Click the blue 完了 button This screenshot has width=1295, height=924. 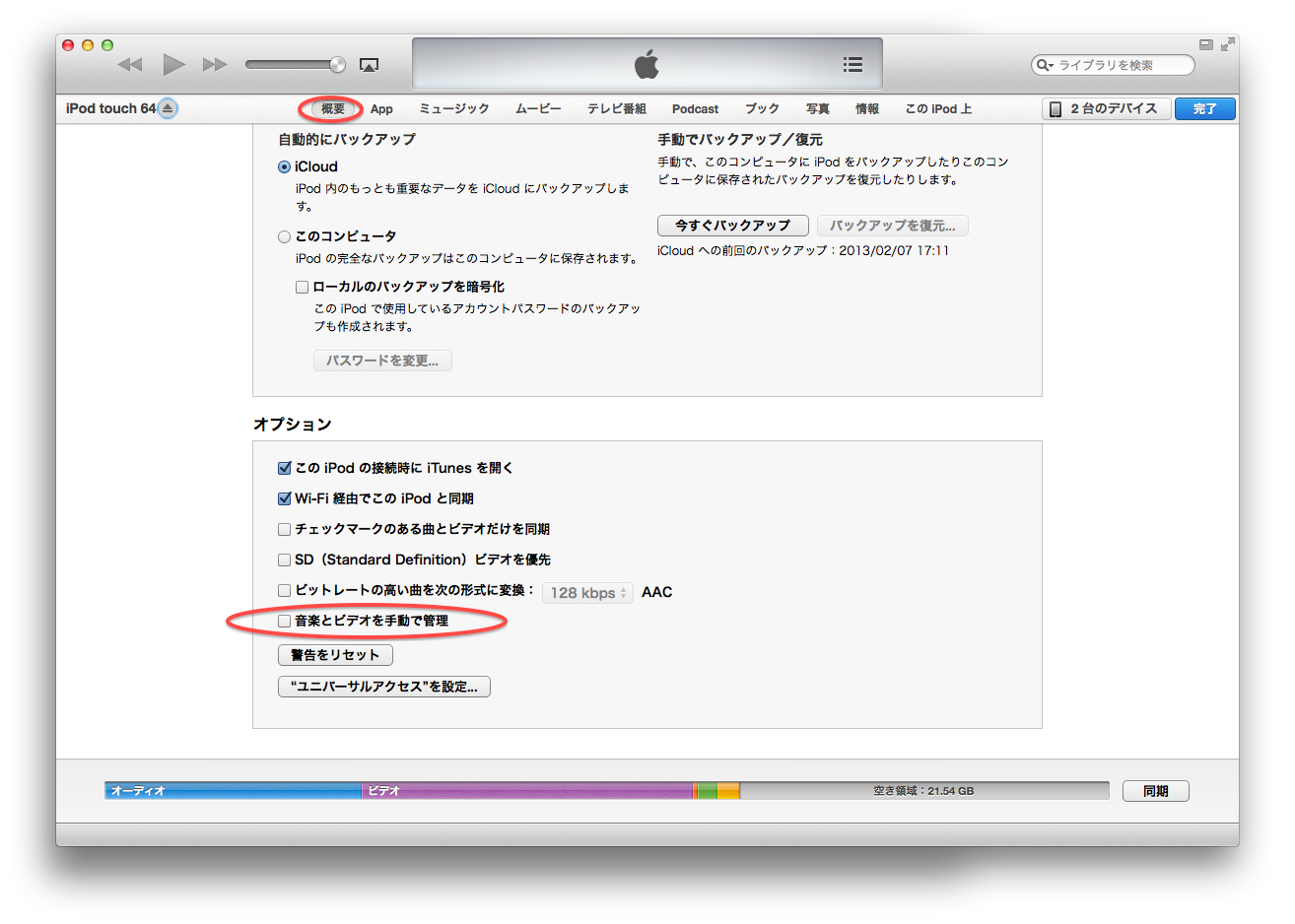[1205, 109]
